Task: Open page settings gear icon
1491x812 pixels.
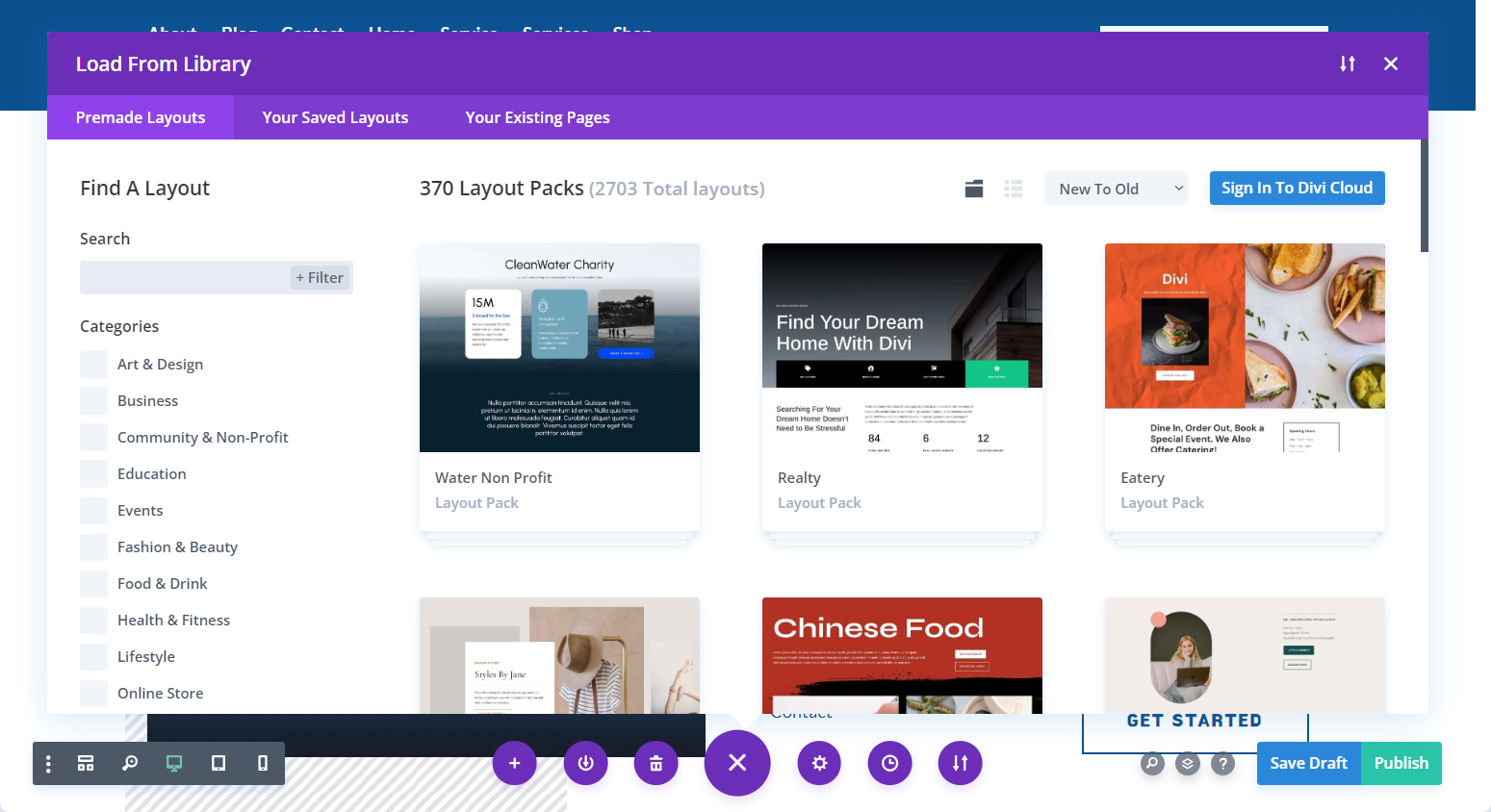Action: click(x=819, y=763)
